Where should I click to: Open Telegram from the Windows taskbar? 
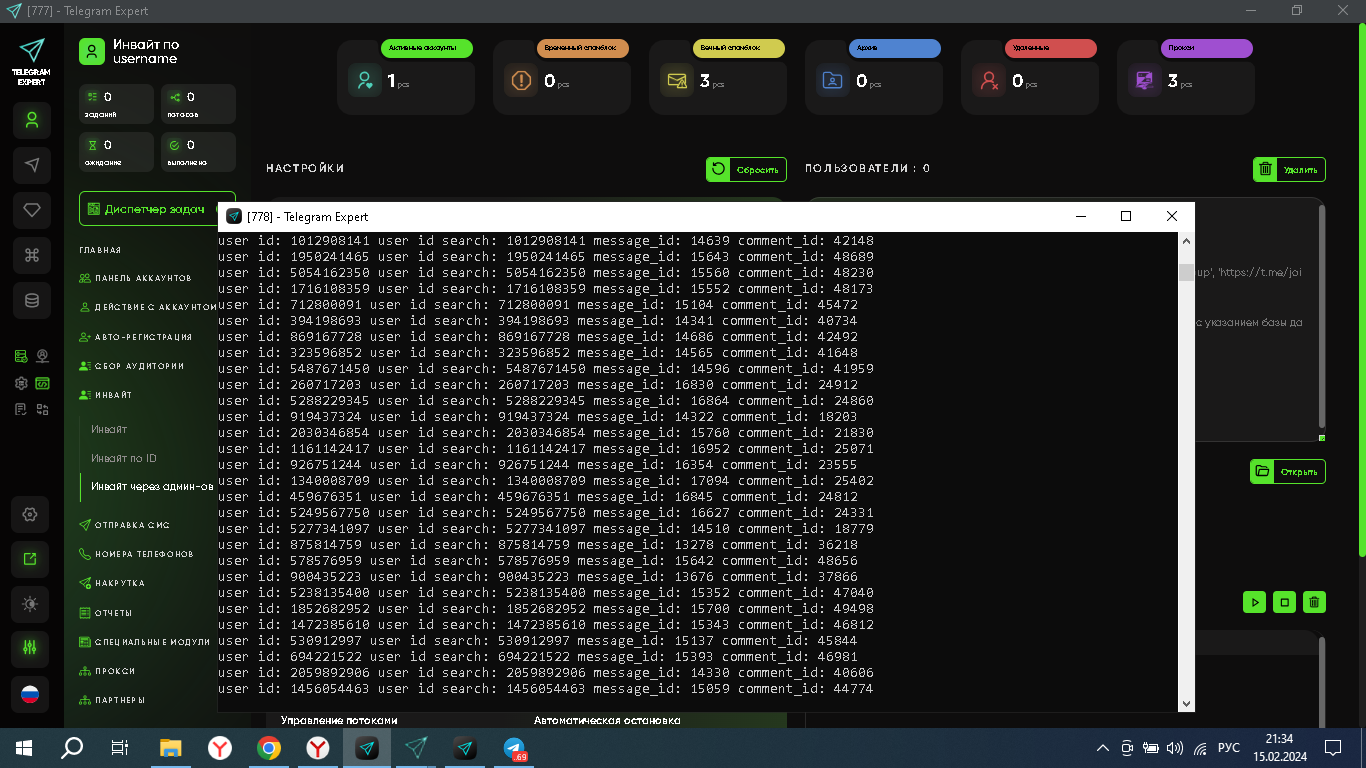tap(515, 747)
